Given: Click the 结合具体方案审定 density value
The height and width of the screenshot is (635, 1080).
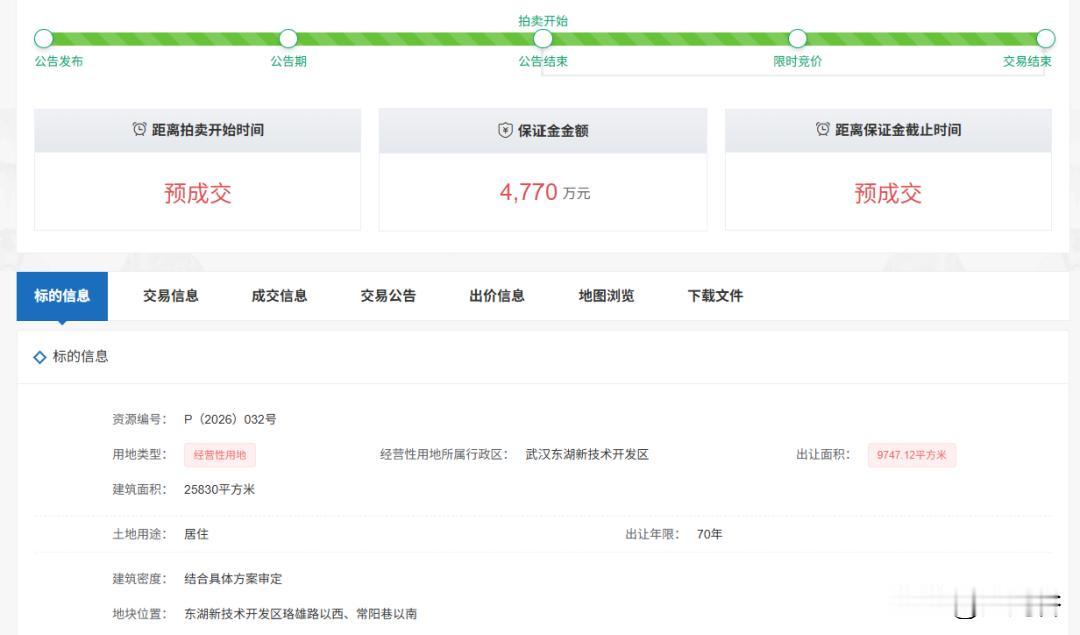Looking at the screenshot, I should (233, 579).
